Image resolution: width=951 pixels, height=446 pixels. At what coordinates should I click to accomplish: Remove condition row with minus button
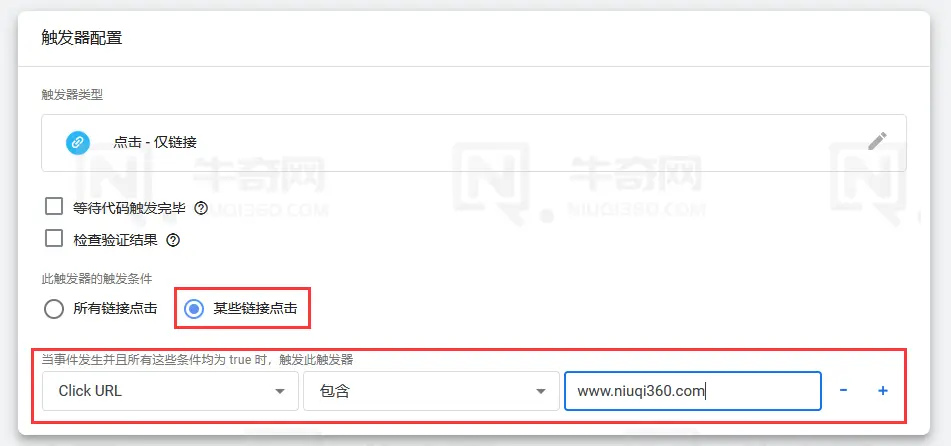tap(843, 390)
